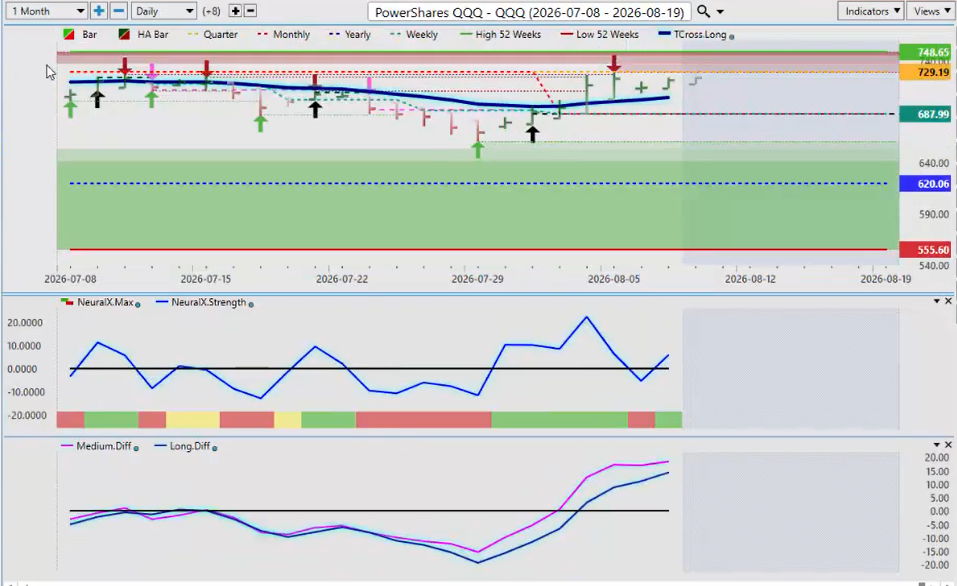Image resolution: width=957 pixels, height=586 pixels.
Task: Click the NeuralX.Strength settings dot
Action: [x=251, y=304]
